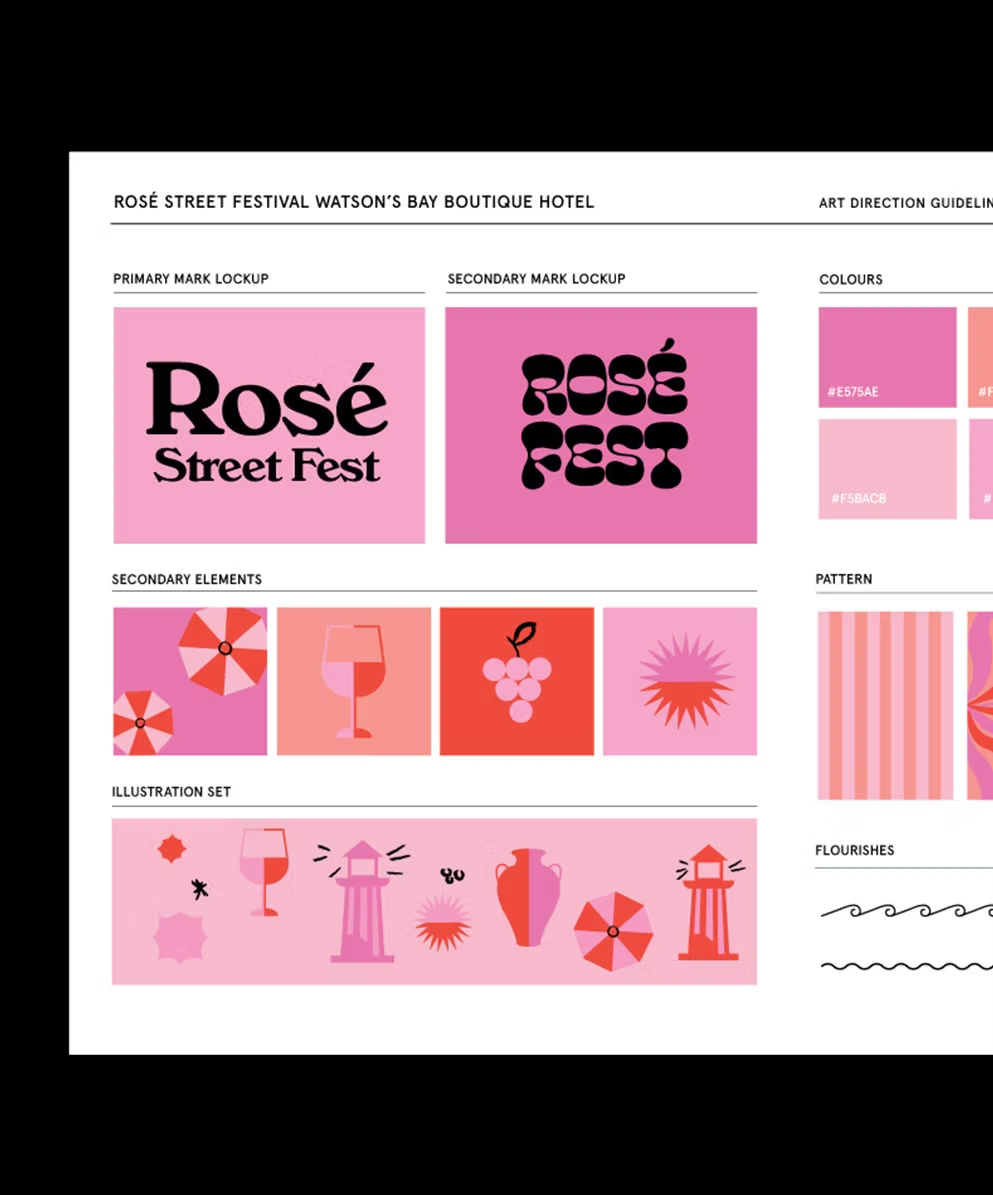Open the ART DIRECTION GUIDELINES label
This screenshot has height=1195, width=993.
pos(903,203)
